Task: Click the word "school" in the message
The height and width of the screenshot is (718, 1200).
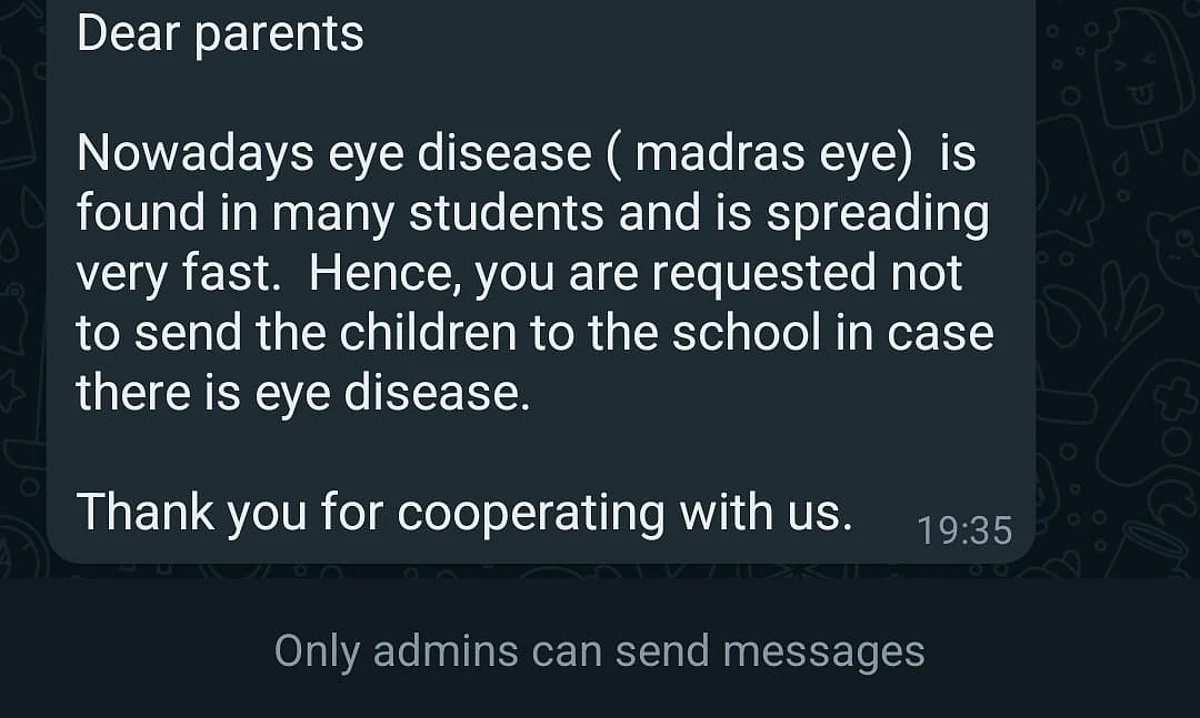Action: pos(745,333)
